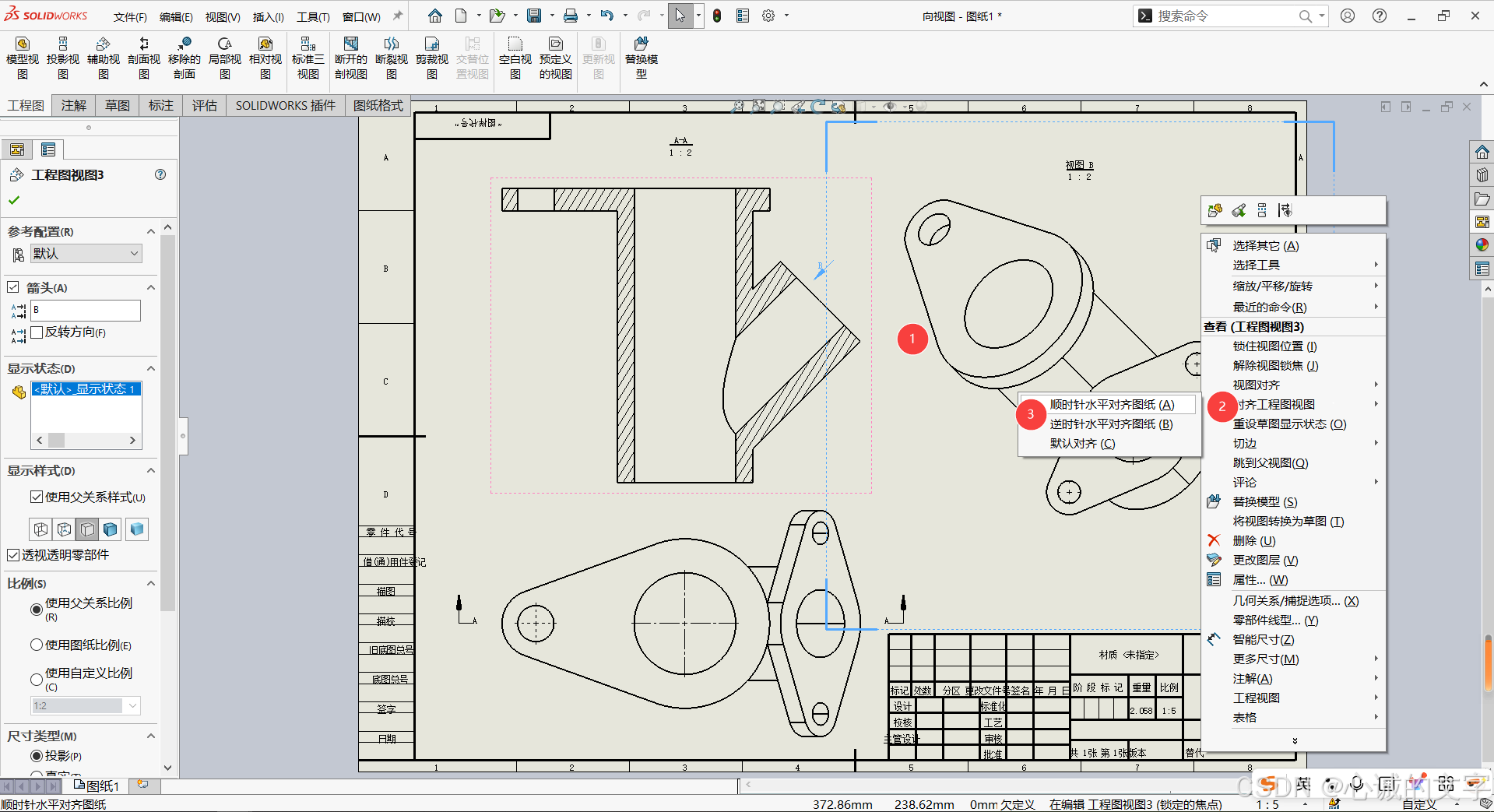
Task: Toggle 使用父关系样式(U) checkbox
Action: point(37,497)
